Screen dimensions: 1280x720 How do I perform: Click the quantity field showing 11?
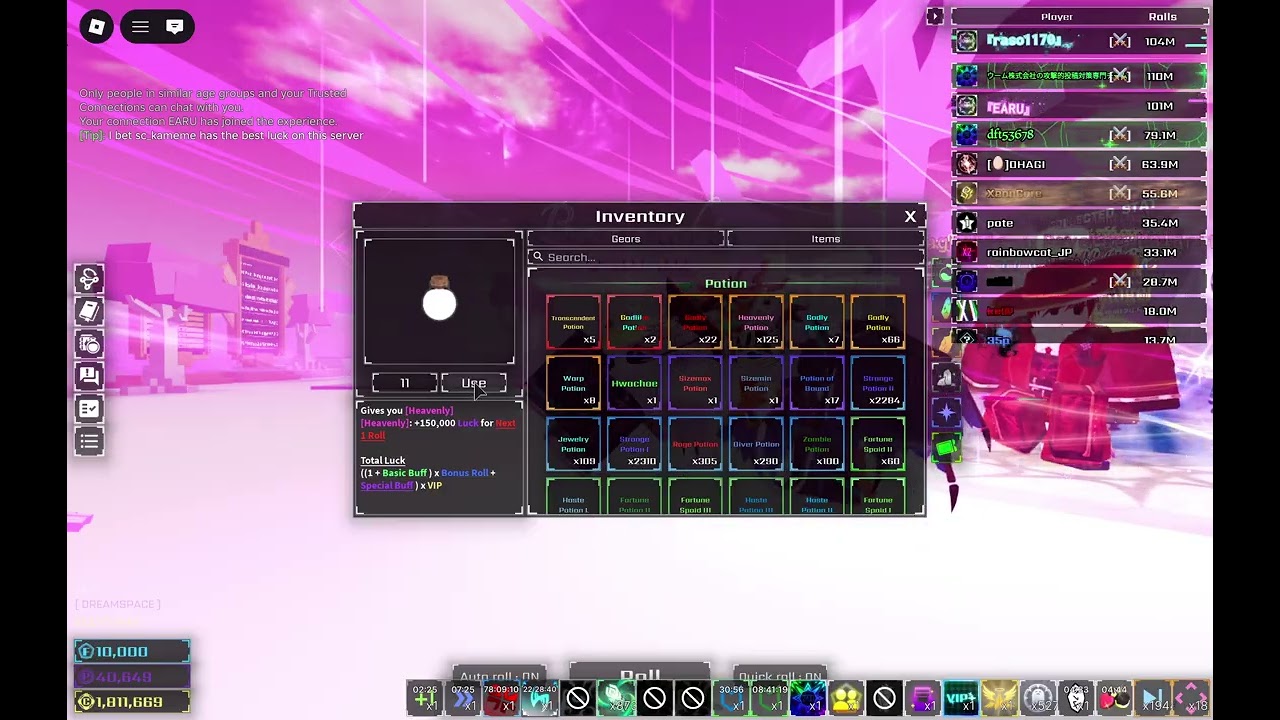tap(405, 383)
